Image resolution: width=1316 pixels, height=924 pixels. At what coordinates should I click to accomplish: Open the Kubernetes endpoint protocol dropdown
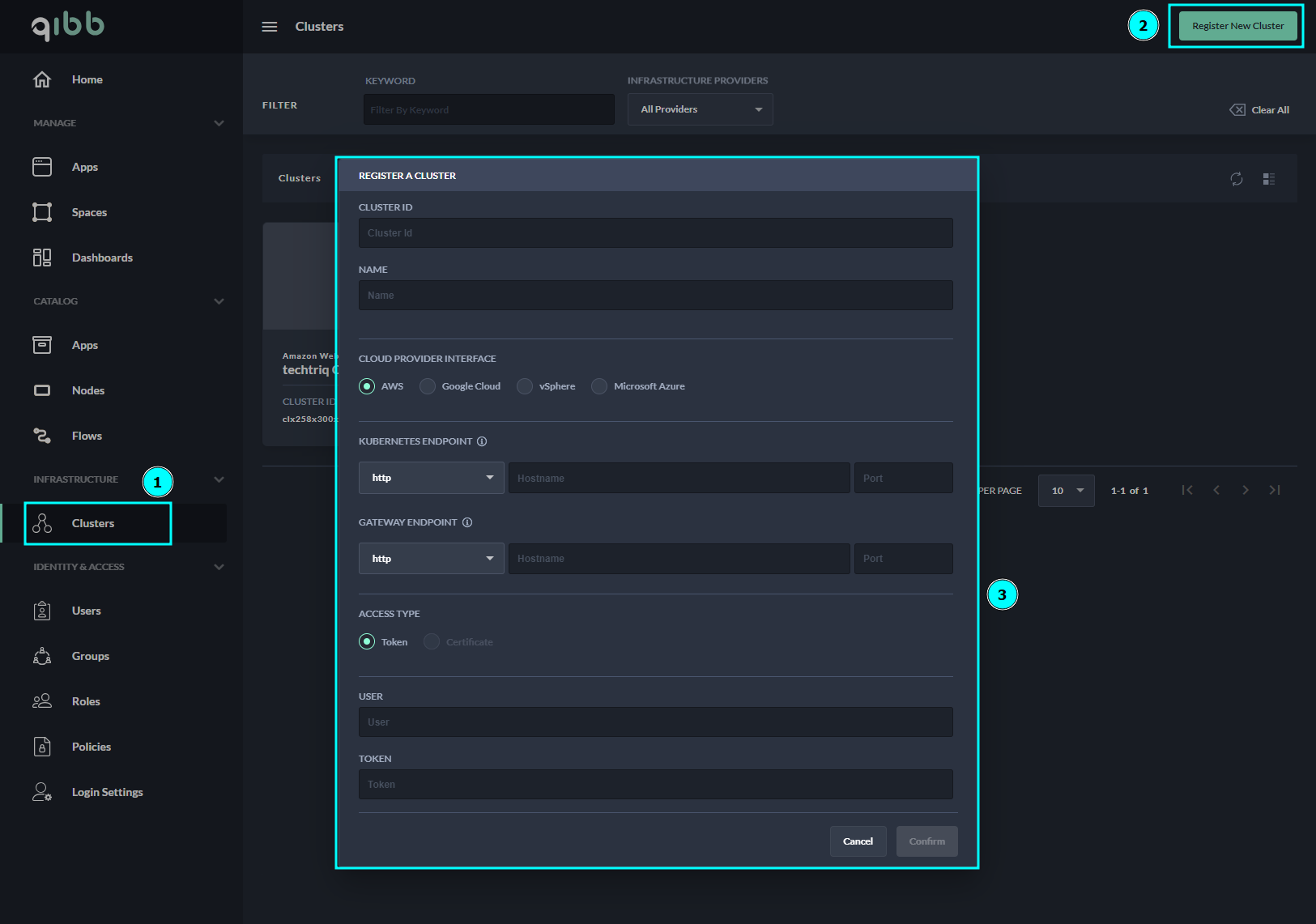tap(431, 478)
